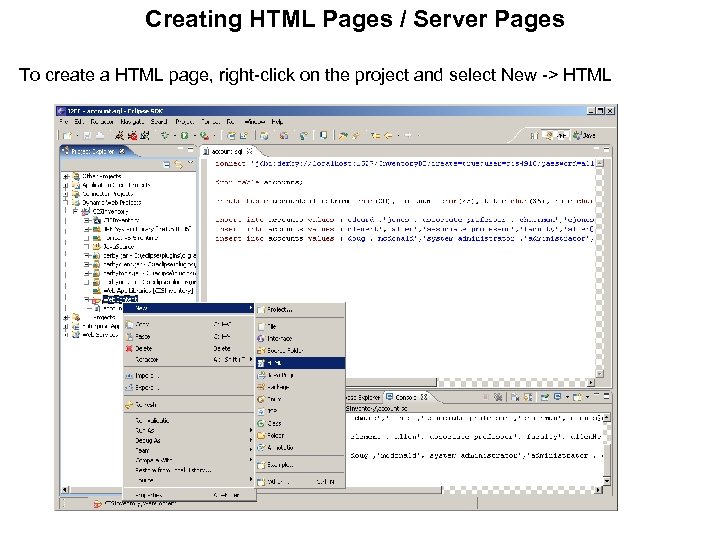The image size is (720, 540).
Task: Click the console horizontal scrollbar right arrow
Action: 598,490
